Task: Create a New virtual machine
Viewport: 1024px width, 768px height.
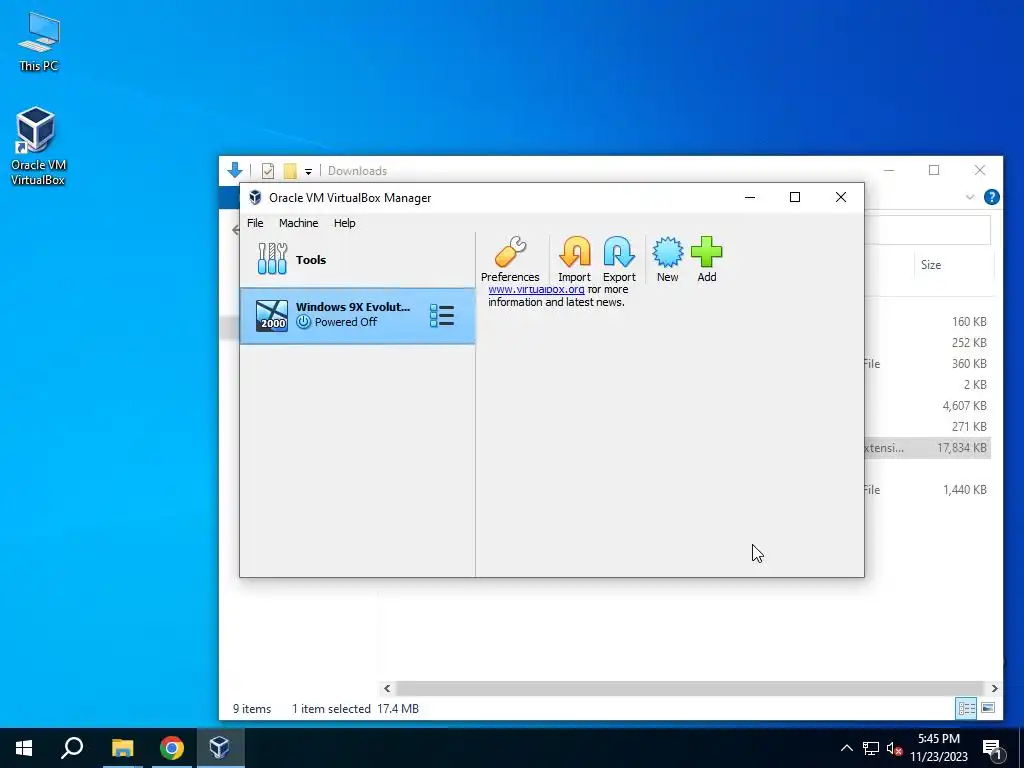Action: [667, 259]
